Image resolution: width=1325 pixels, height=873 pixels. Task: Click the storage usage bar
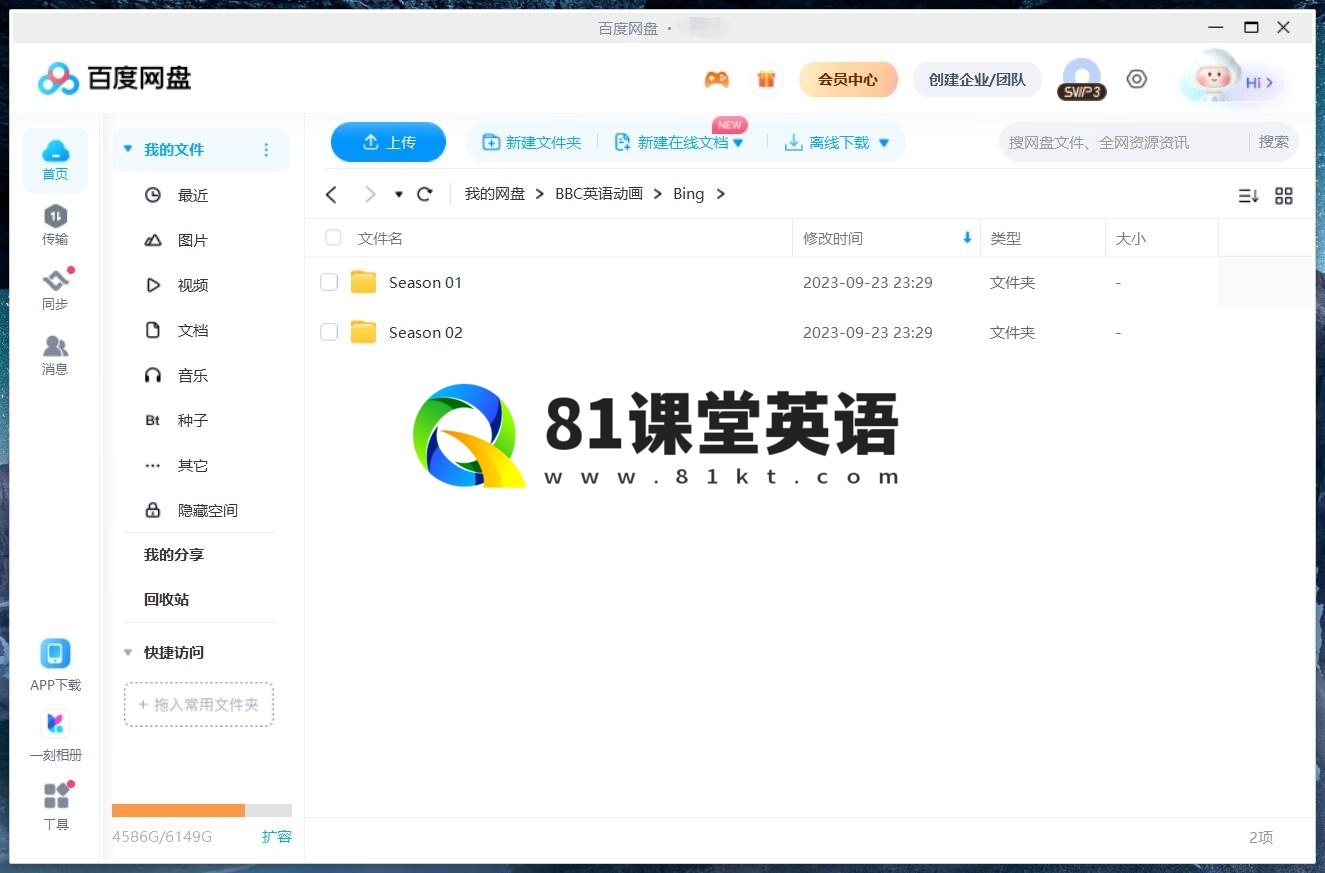202,810
